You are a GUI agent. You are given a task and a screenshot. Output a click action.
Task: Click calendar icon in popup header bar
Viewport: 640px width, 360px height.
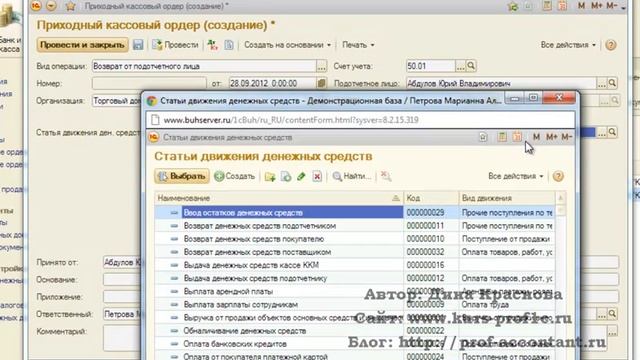pyautogui.click(x=517, y=137)
